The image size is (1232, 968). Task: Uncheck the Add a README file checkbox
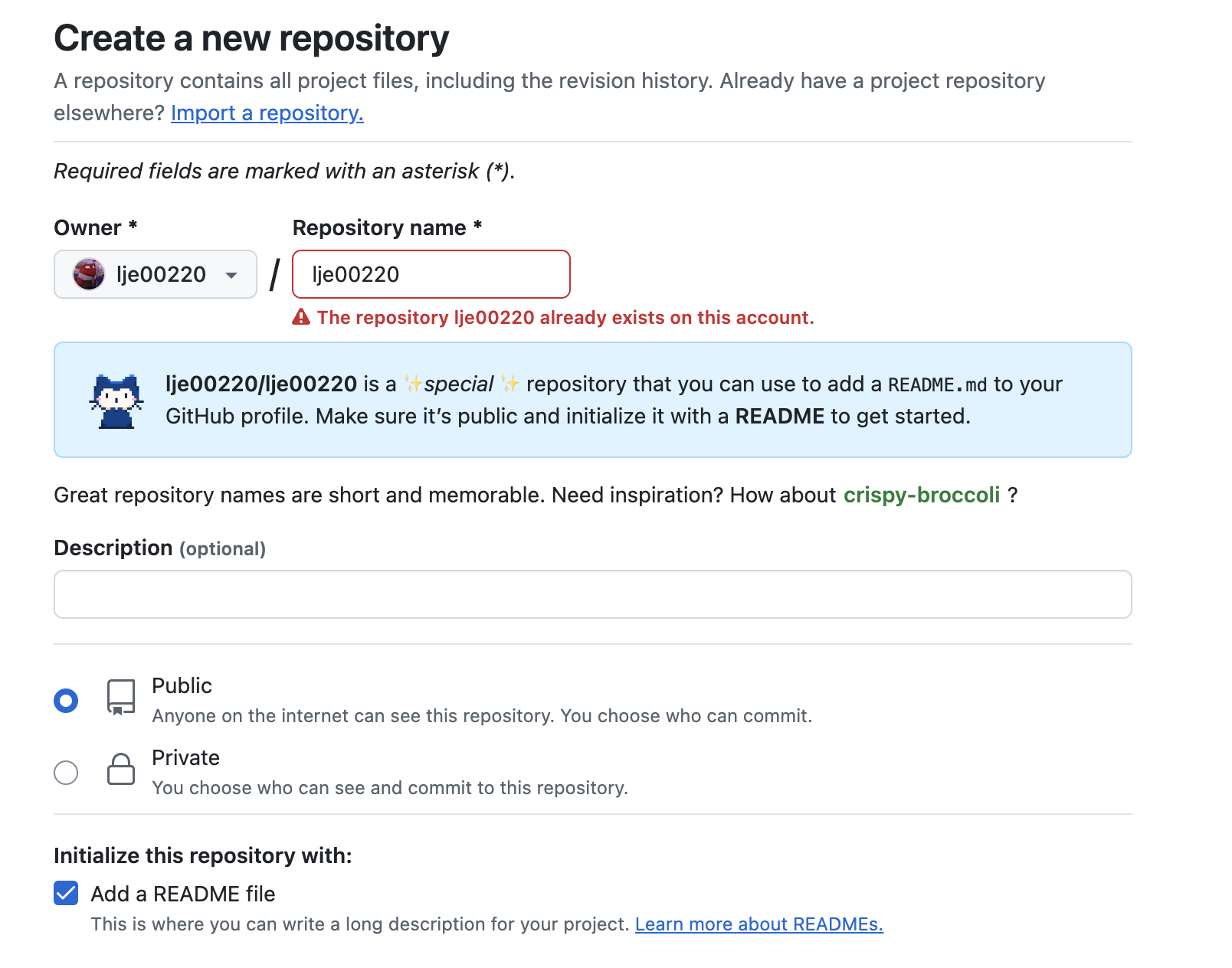coord(66,893)
